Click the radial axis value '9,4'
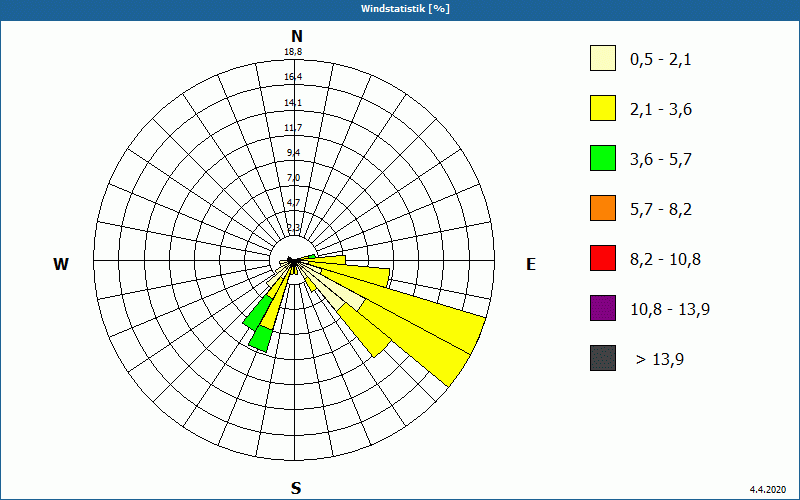Screen dimensions: 800x500 pyautogui.click(x=293, y=153)
